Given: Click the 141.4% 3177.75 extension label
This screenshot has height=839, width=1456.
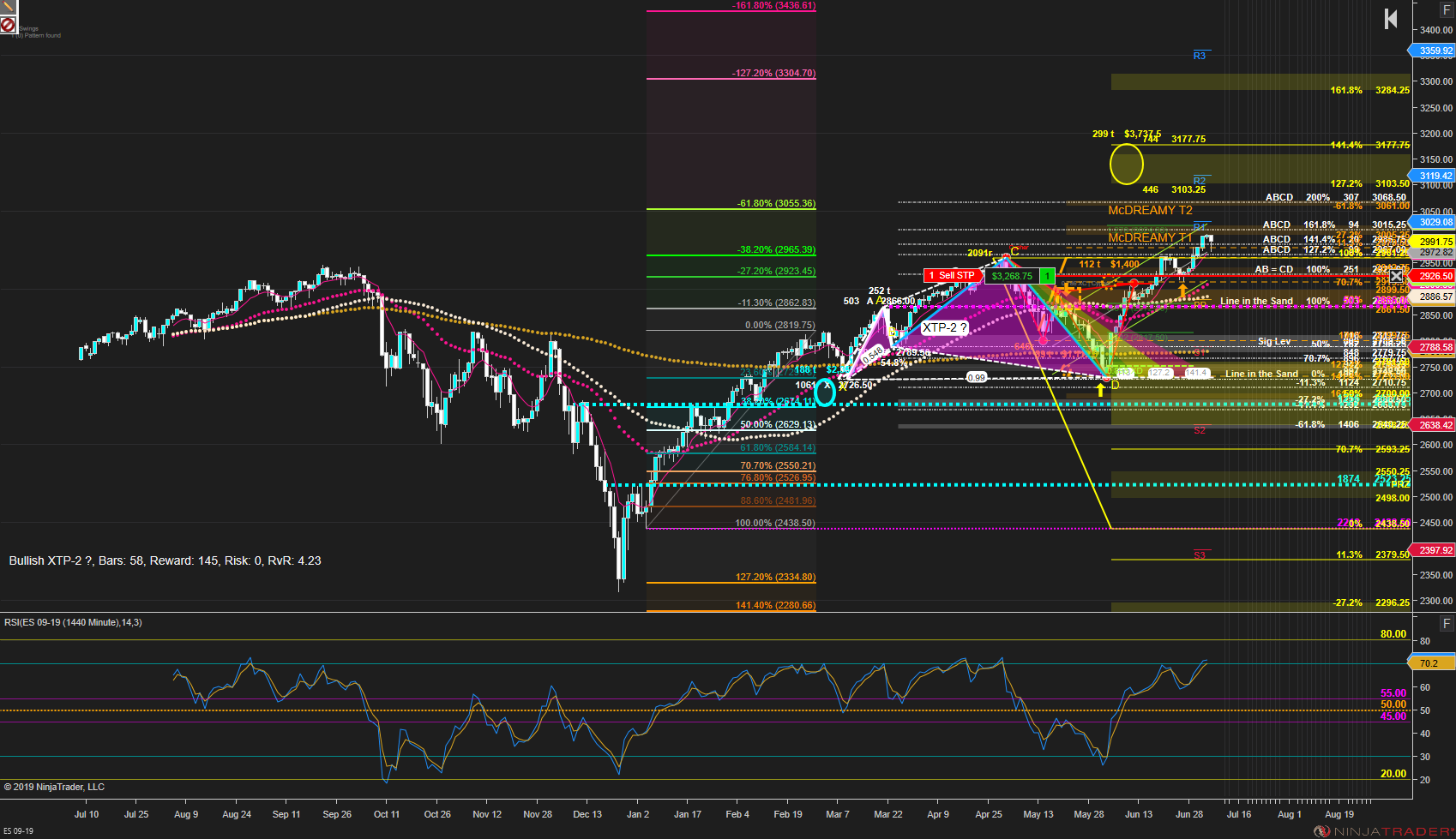Looking at the screenshot, I should pyautogui.click(x=1370, y=146).
